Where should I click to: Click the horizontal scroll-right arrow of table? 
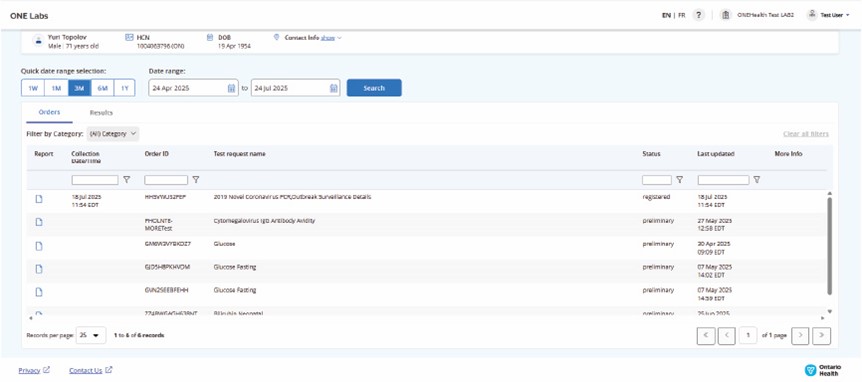point(823,318)
